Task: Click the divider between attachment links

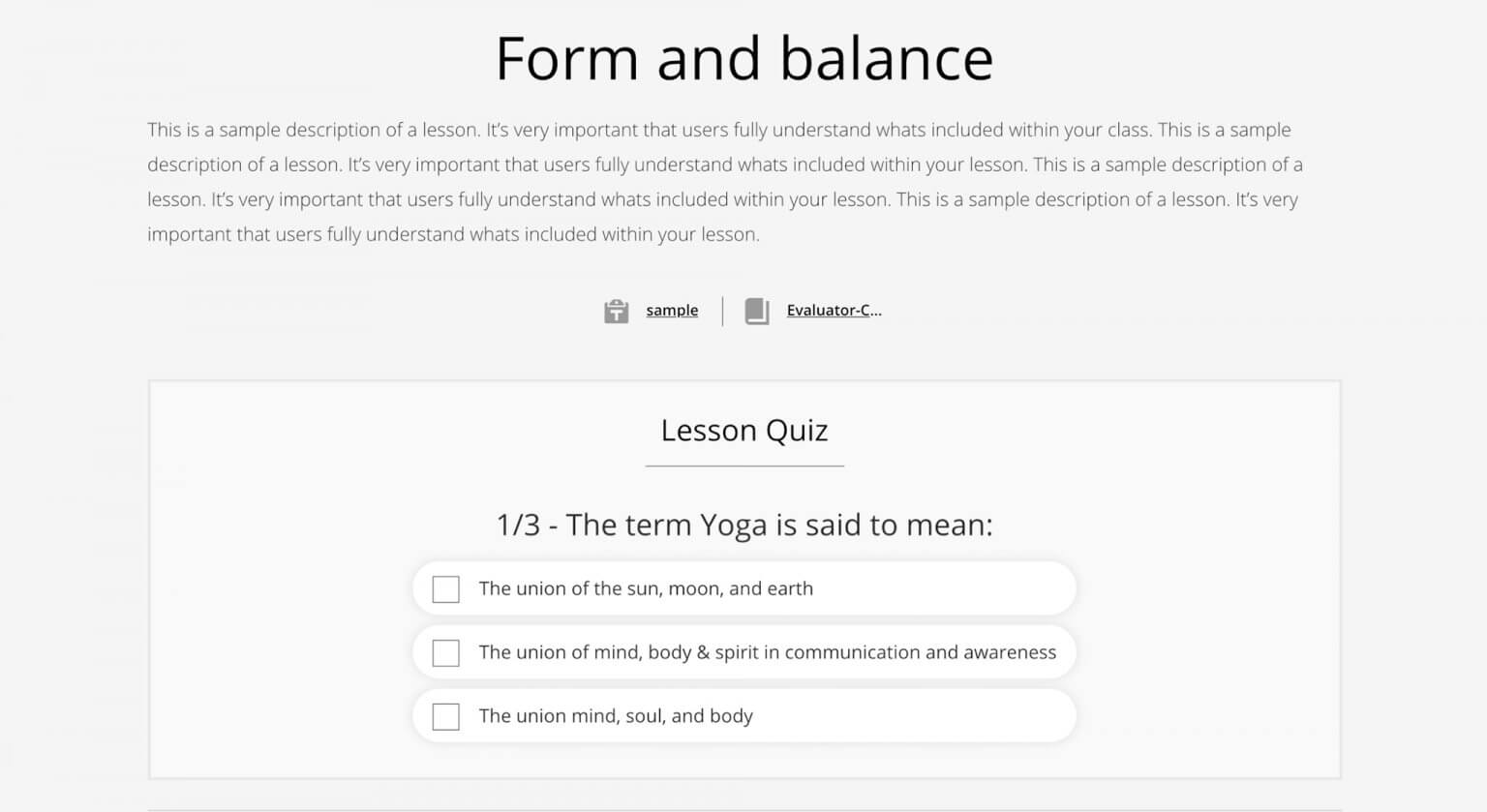Action: [721, 311]
